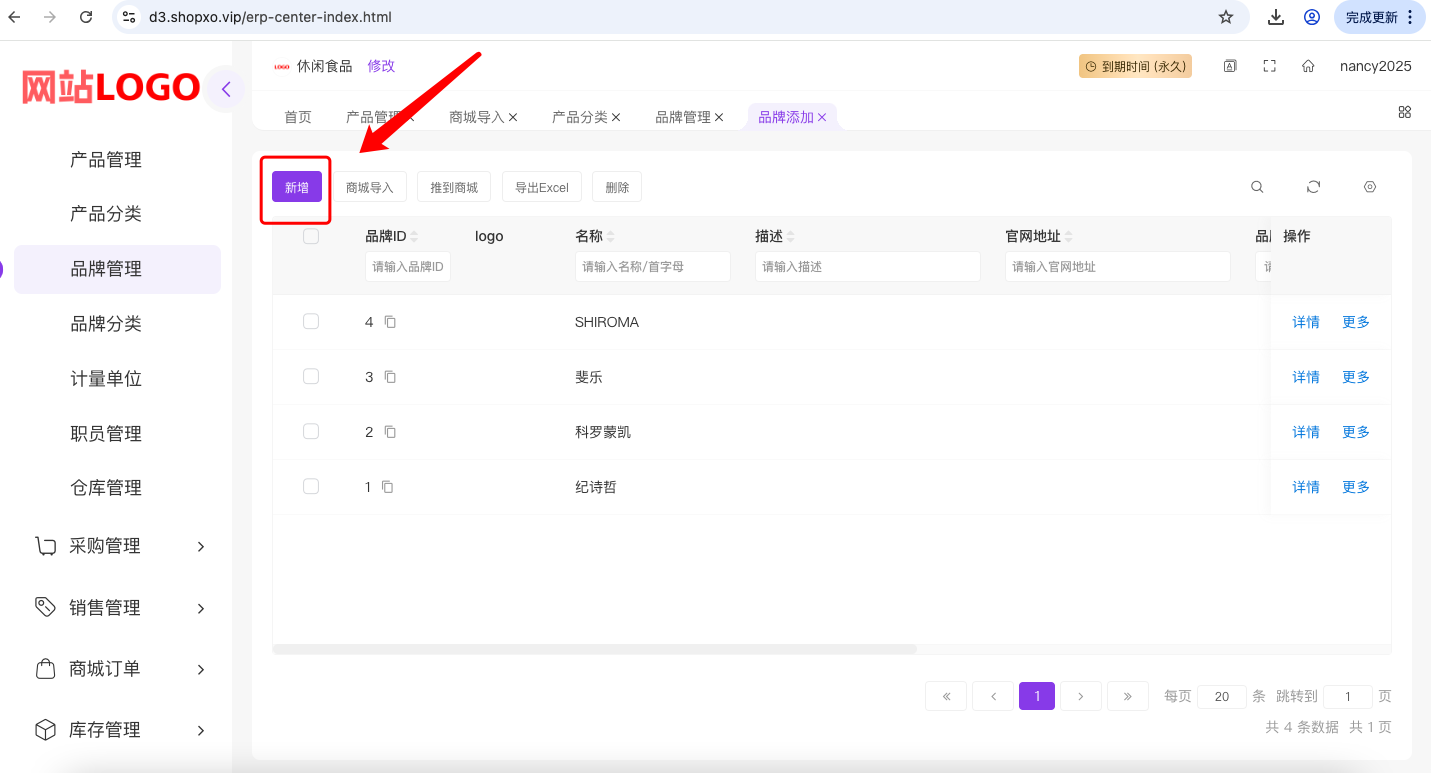Image resolution: width=1431 pixels, height=773 pixels.
Task: Close the 品牌添加 tab
Action: 822,117
